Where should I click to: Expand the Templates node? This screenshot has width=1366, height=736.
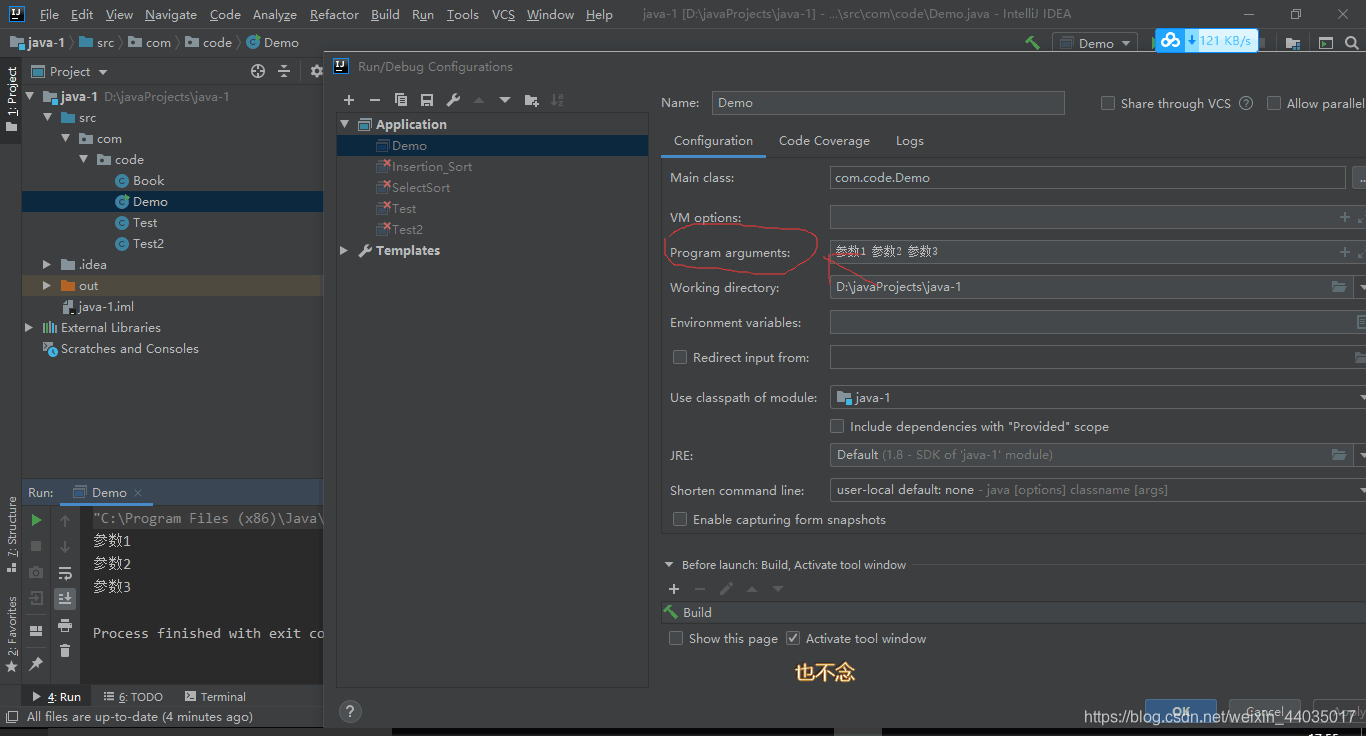[x=345, y=250]
